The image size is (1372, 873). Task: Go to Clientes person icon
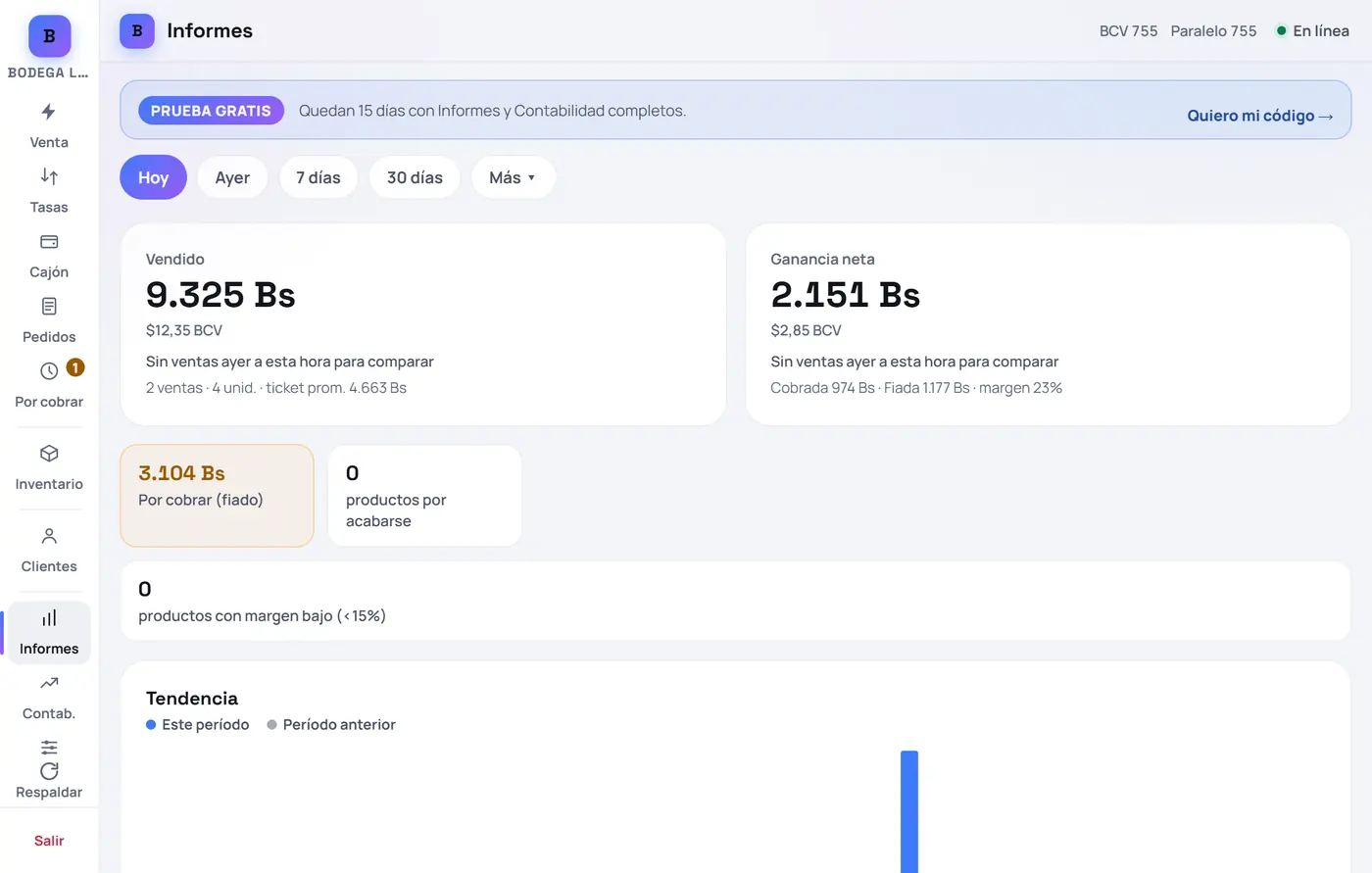(x=49, y=536)
